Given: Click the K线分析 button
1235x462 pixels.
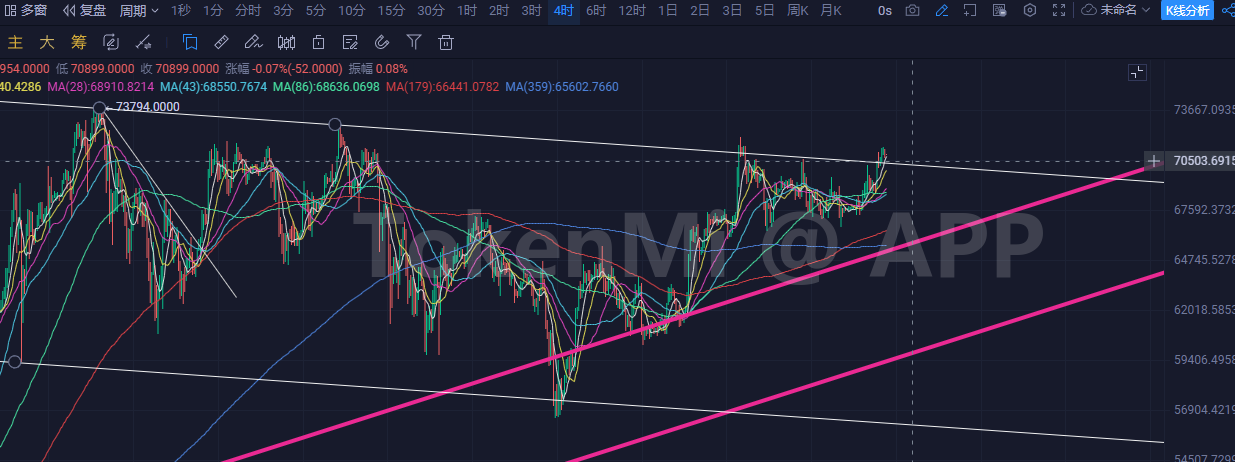Looking at the screenshot, I should [x=1187, y=11].
